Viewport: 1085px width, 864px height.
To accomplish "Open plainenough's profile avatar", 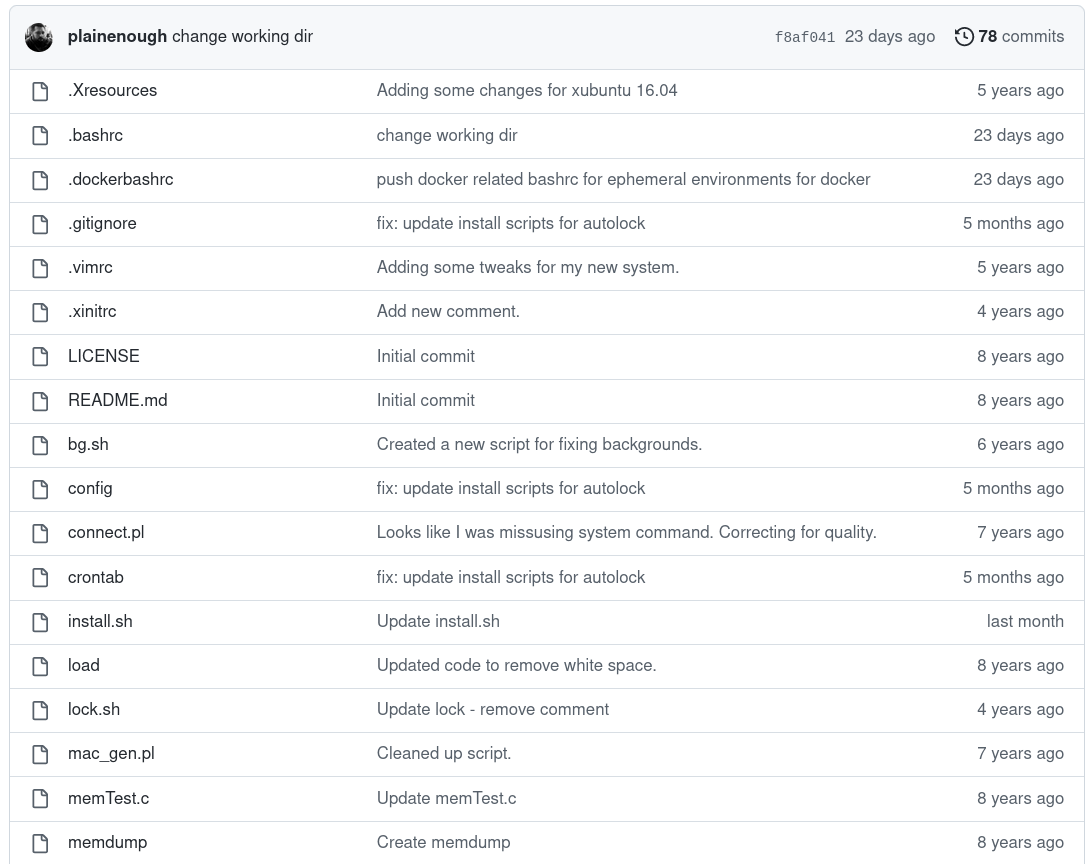I will point(39,36).
